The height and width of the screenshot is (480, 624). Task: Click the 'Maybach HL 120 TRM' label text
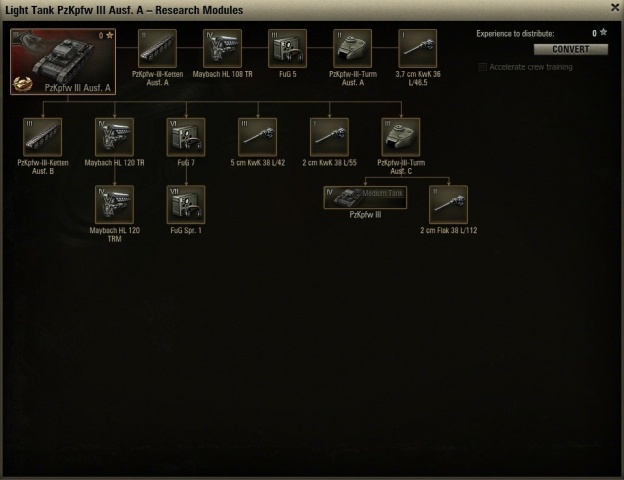point(115,234)
